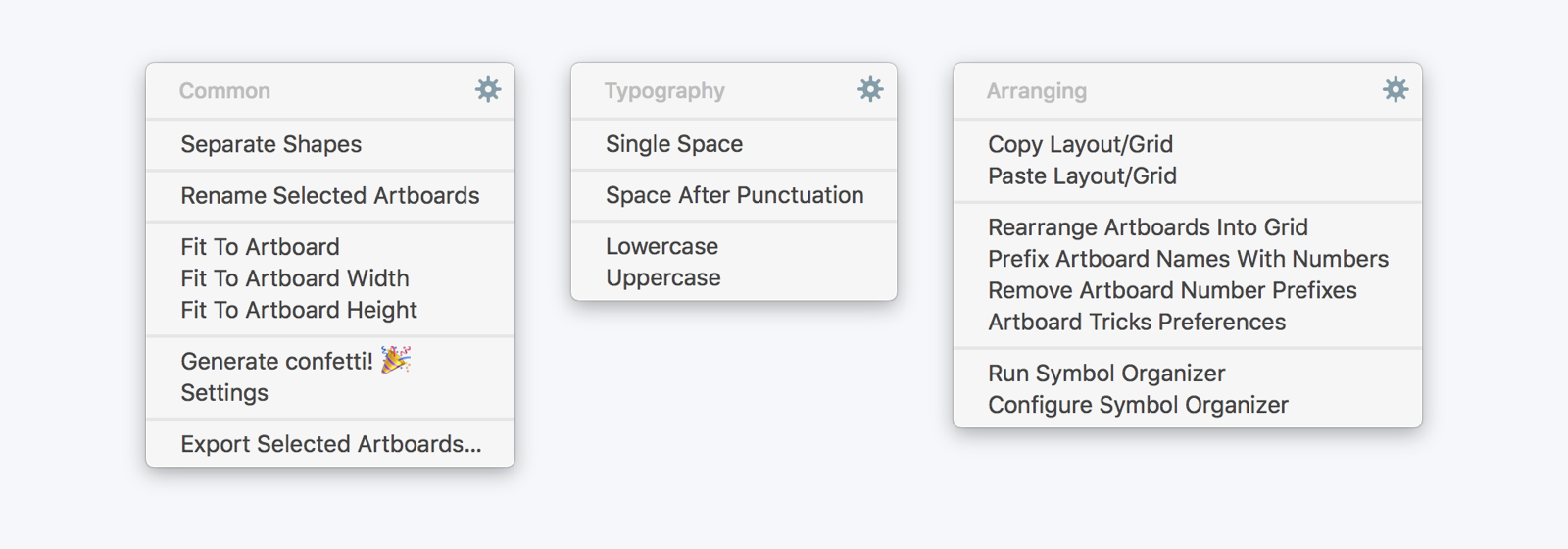Click Copy Layout/Grid

[1080, 144]
